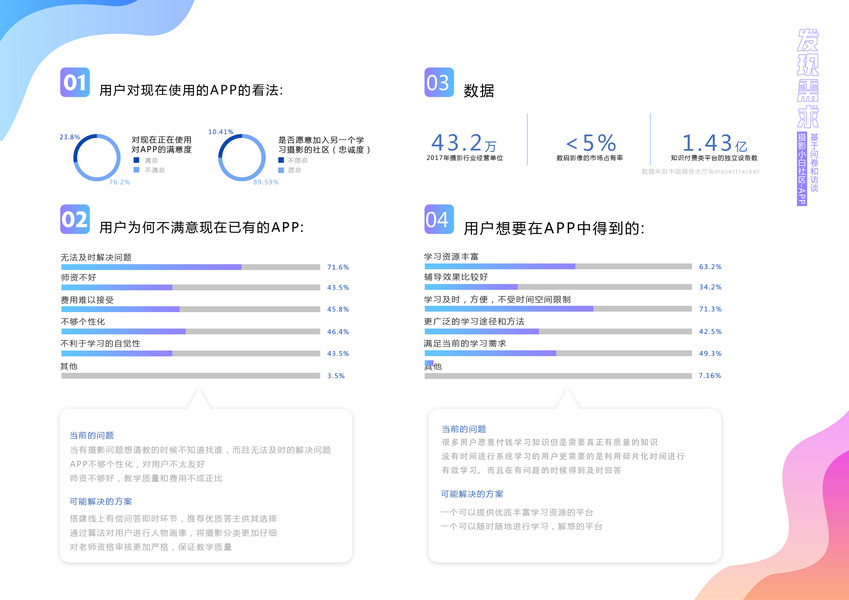Click the 42.5% value
The width and height of the screenshot is (849, 600).
(710, 331)
